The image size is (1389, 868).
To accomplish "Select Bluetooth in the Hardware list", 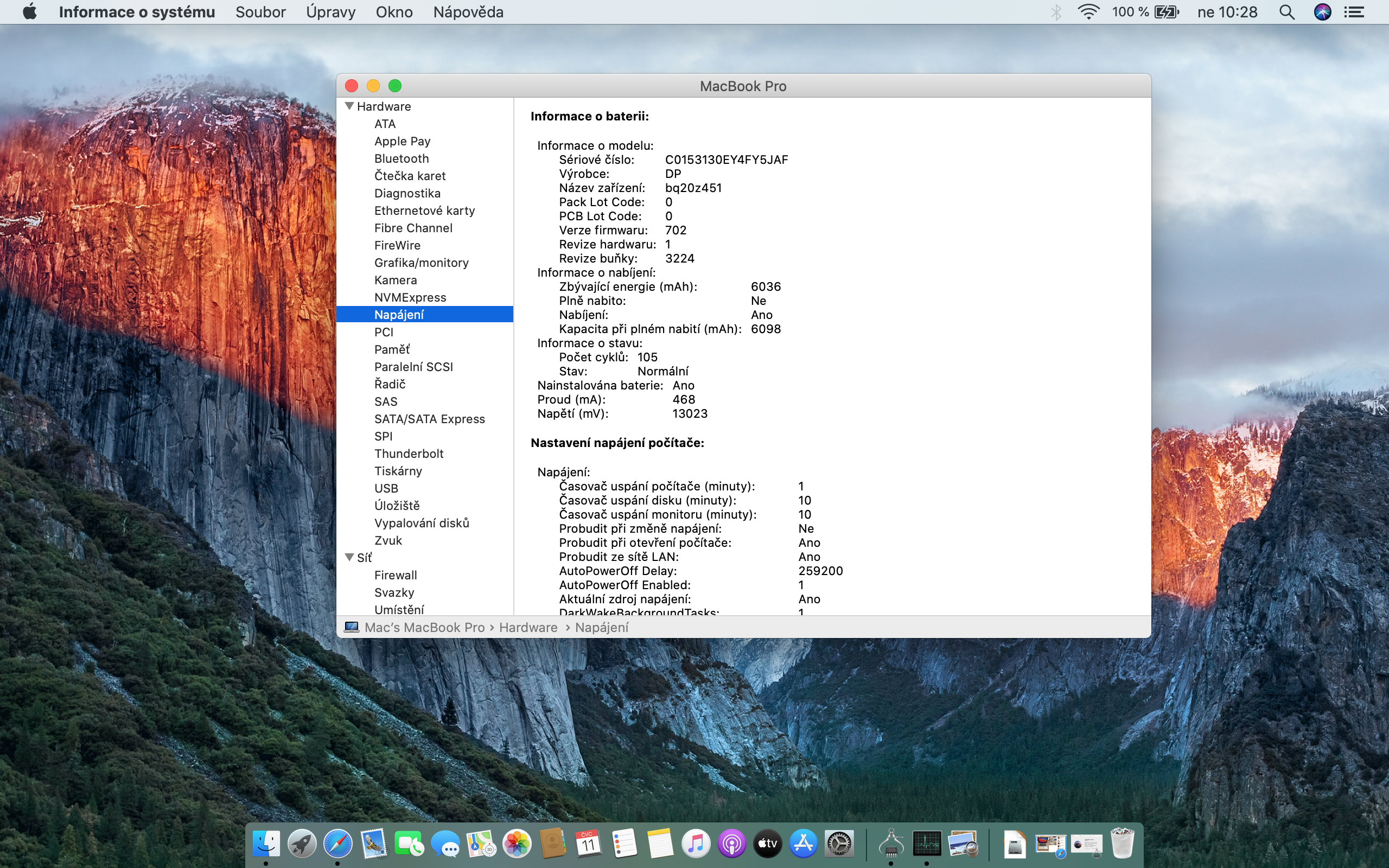I will pos(401,158).
